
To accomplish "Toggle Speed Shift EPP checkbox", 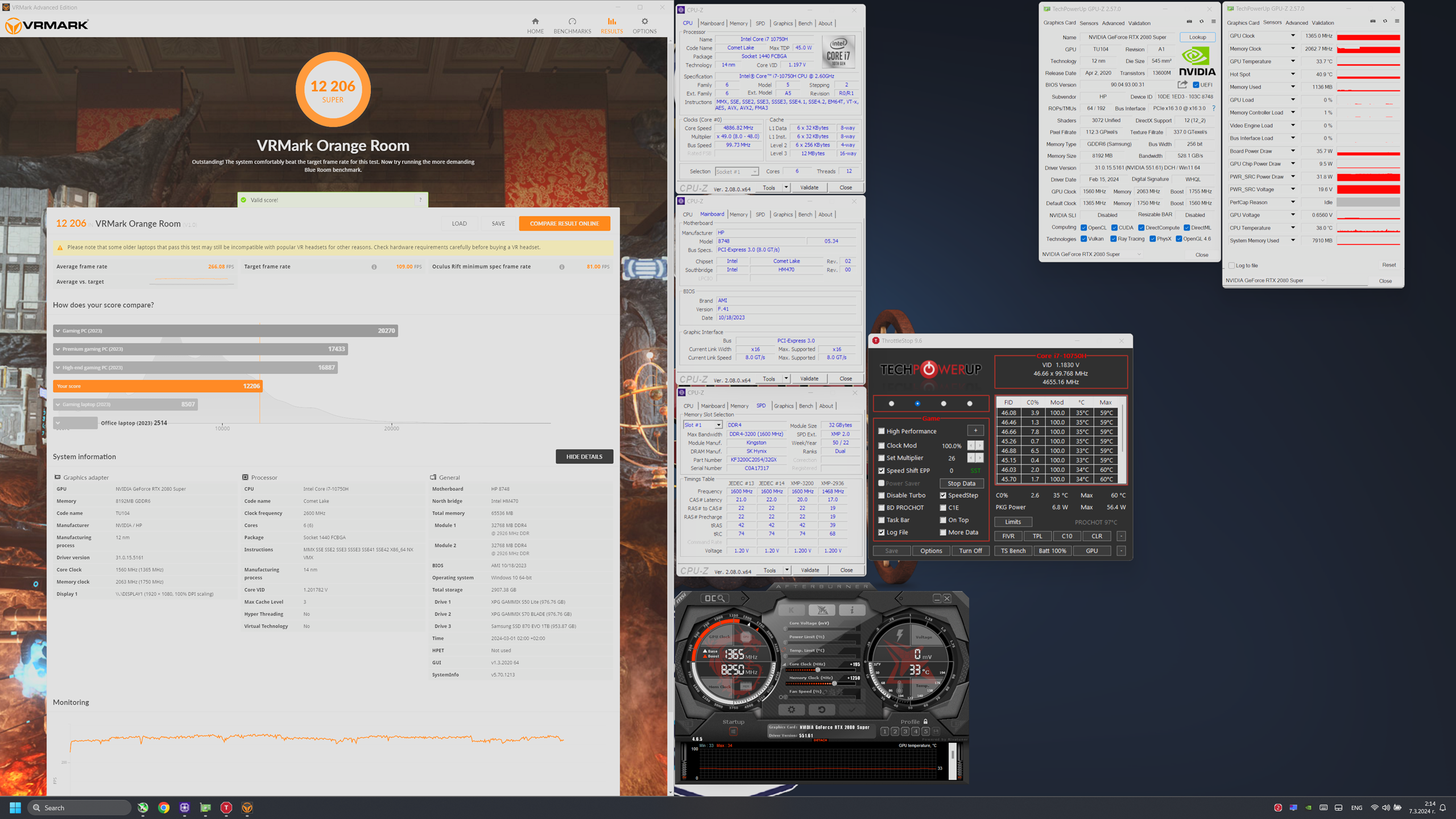I will click(882, 470).
